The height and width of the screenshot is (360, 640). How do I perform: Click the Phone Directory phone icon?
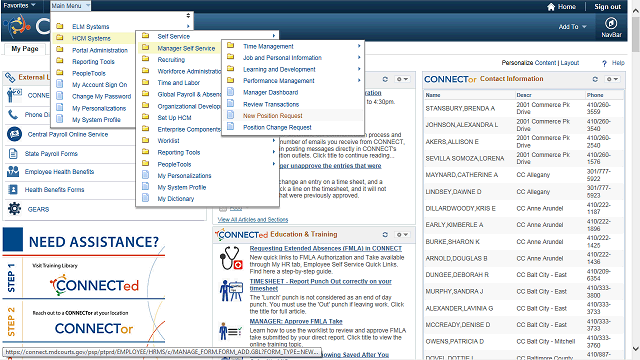(13, 115)
